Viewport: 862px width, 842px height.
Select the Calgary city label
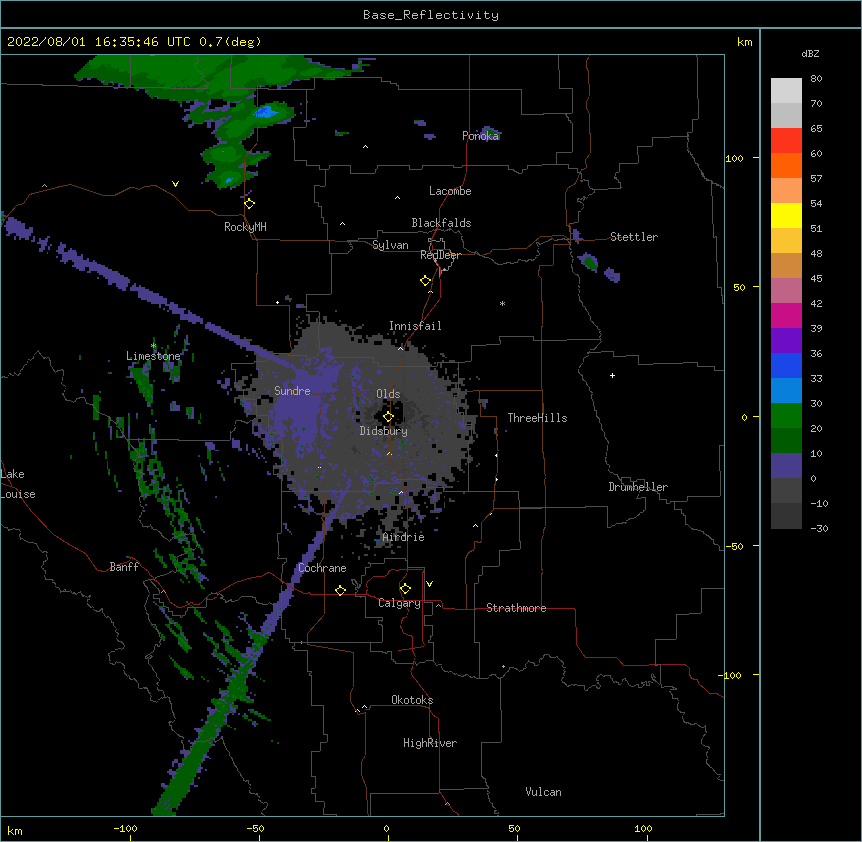click(x=399, y=603)
